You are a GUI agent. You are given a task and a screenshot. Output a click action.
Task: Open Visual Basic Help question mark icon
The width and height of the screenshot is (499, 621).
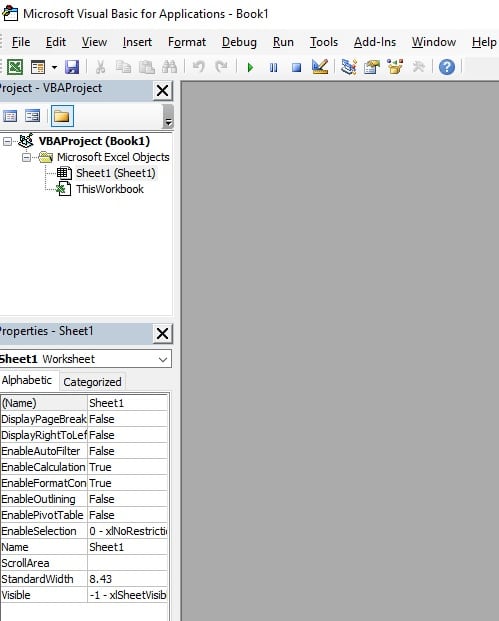pyautogui.click(x=447, y=67)
